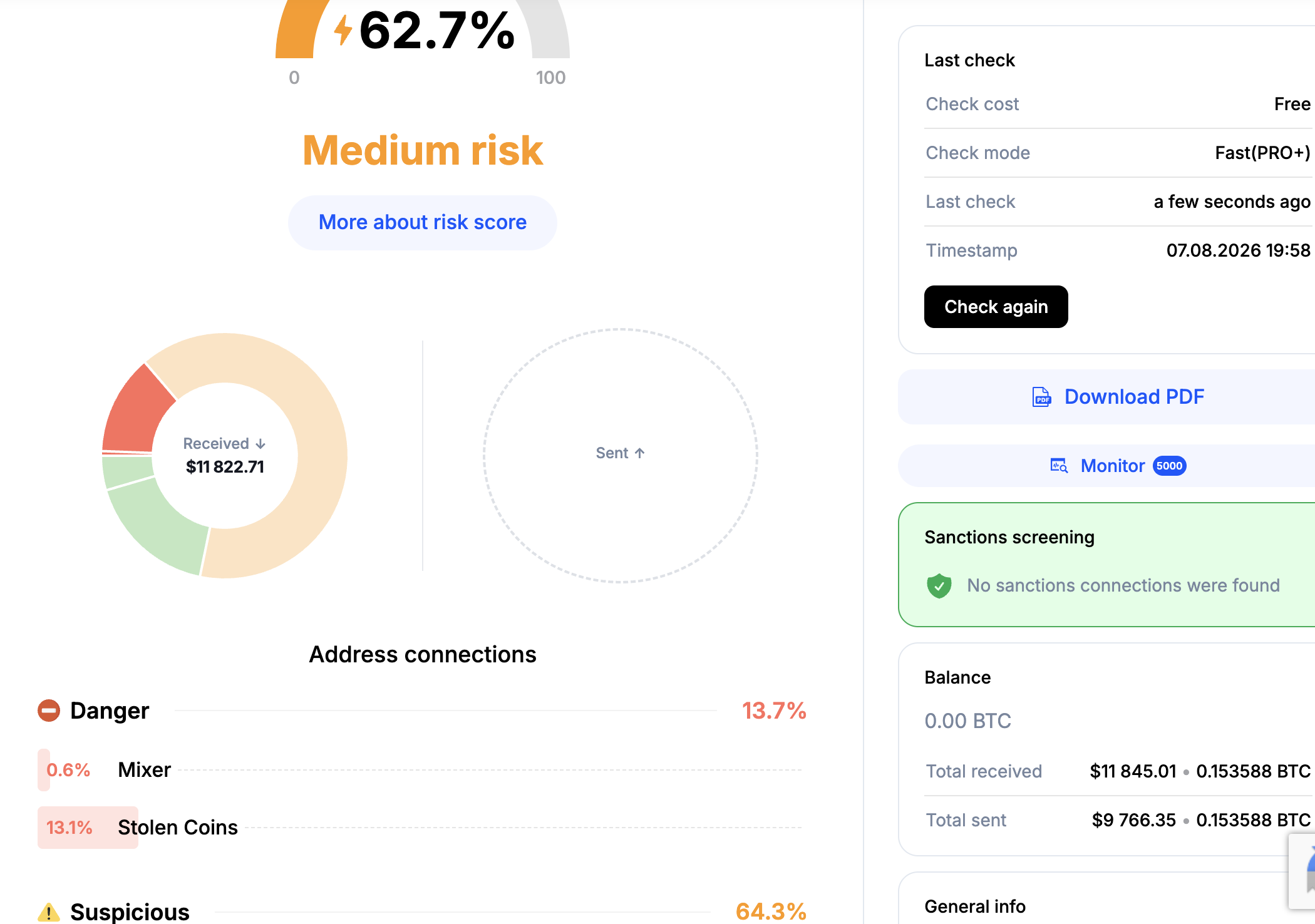Expand the Danger category row
Viewport: 1315px width, 924px height.
(x=422, y=711)
